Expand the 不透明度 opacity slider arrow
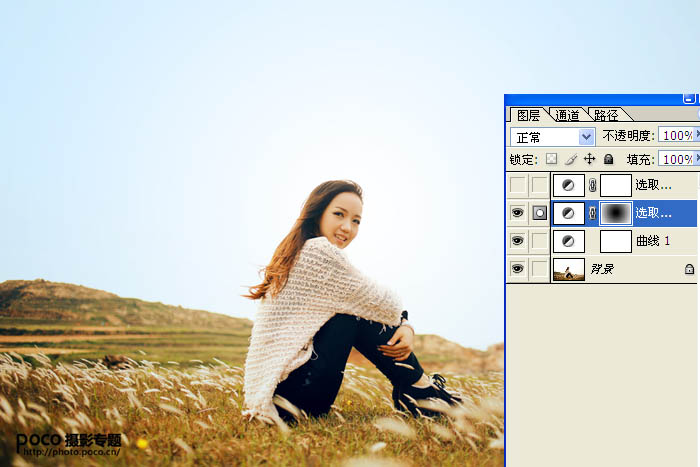 click(697, 134)
